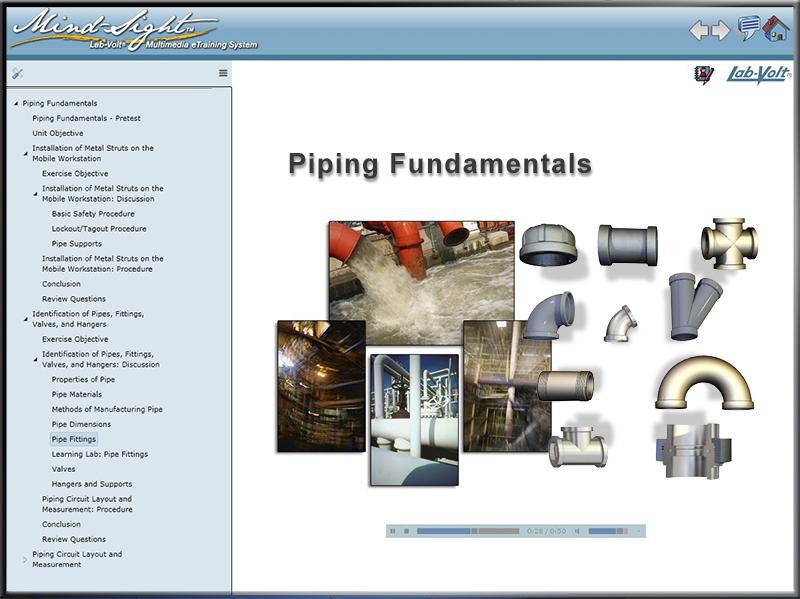This screenshot has width=800, height=599.
Task: Open the speech bubble feedback icon
Action: point(750,27)
